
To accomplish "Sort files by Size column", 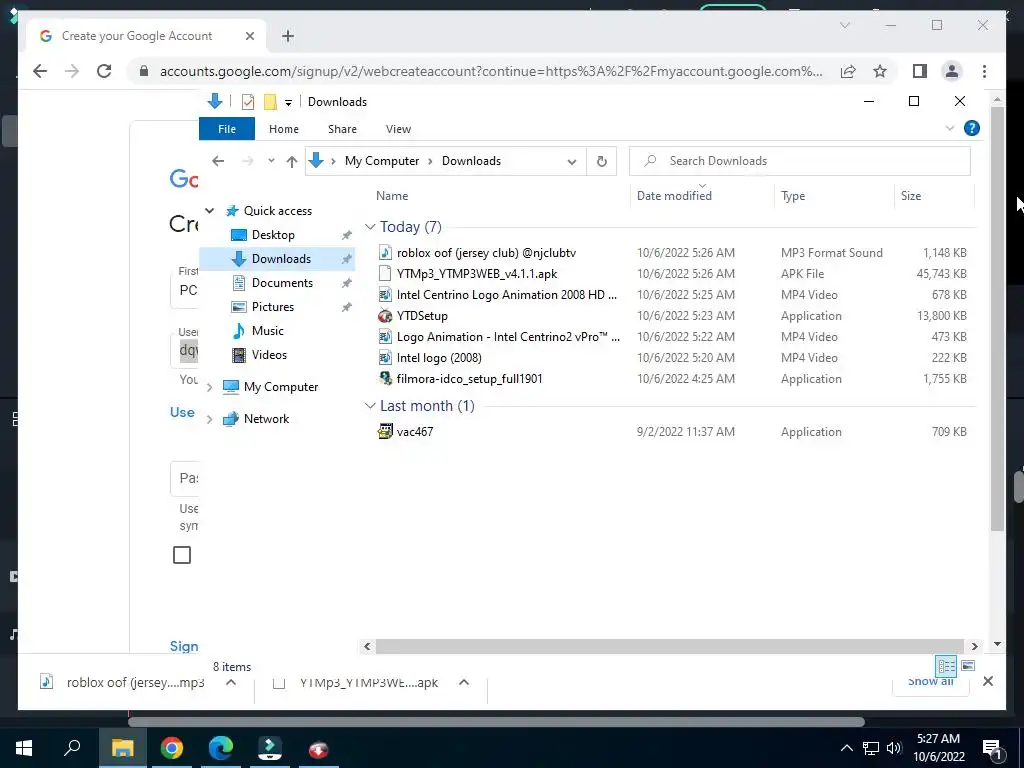I will point(934,196).
